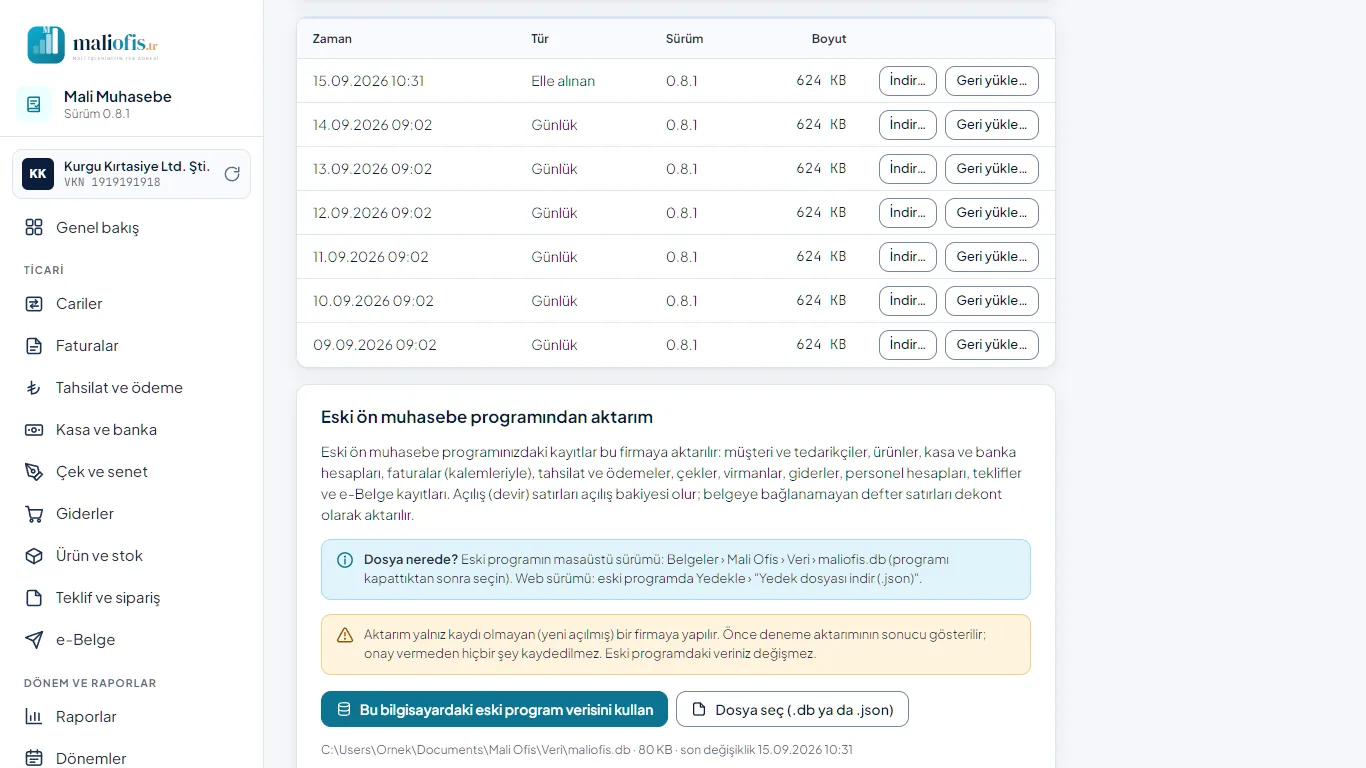1366x768 pixels.
Task: Click the Boyut column header
Action: coord(829,39)
